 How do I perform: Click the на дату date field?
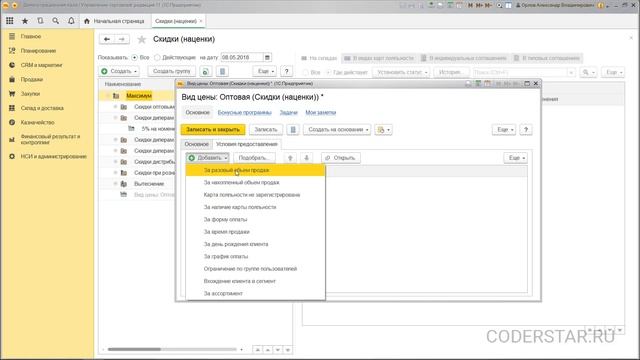click(242, 58)
